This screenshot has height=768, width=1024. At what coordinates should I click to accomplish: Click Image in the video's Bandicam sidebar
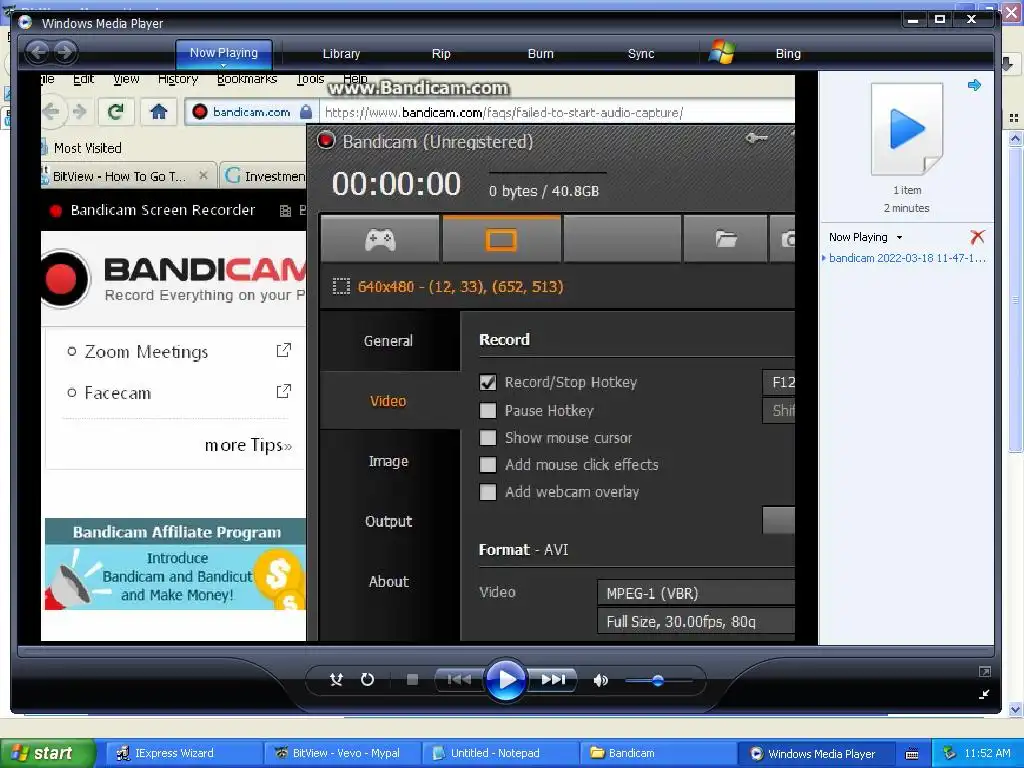(x=389, y=461)
